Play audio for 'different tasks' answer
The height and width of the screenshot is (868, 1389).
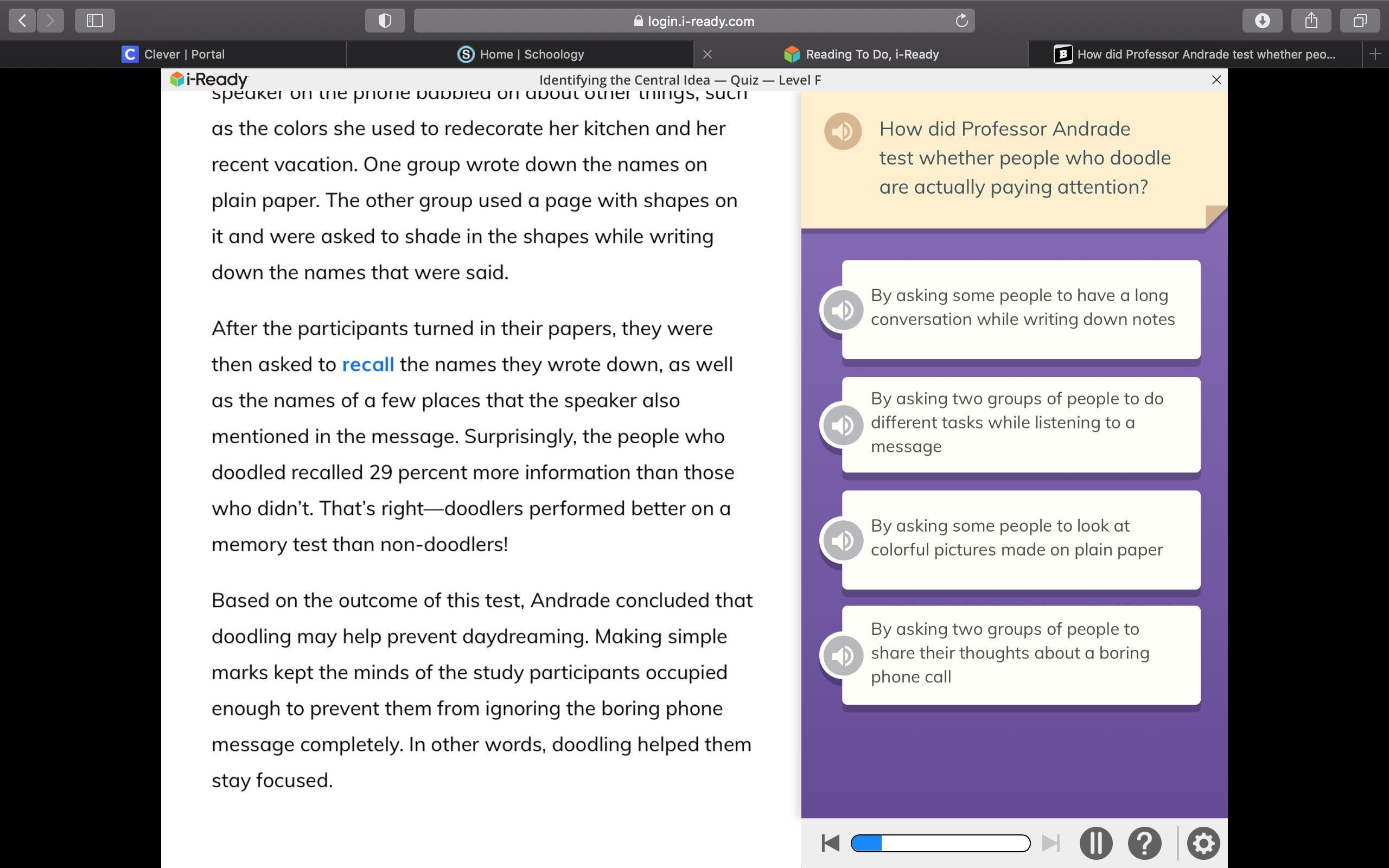[x=843, y=425]
